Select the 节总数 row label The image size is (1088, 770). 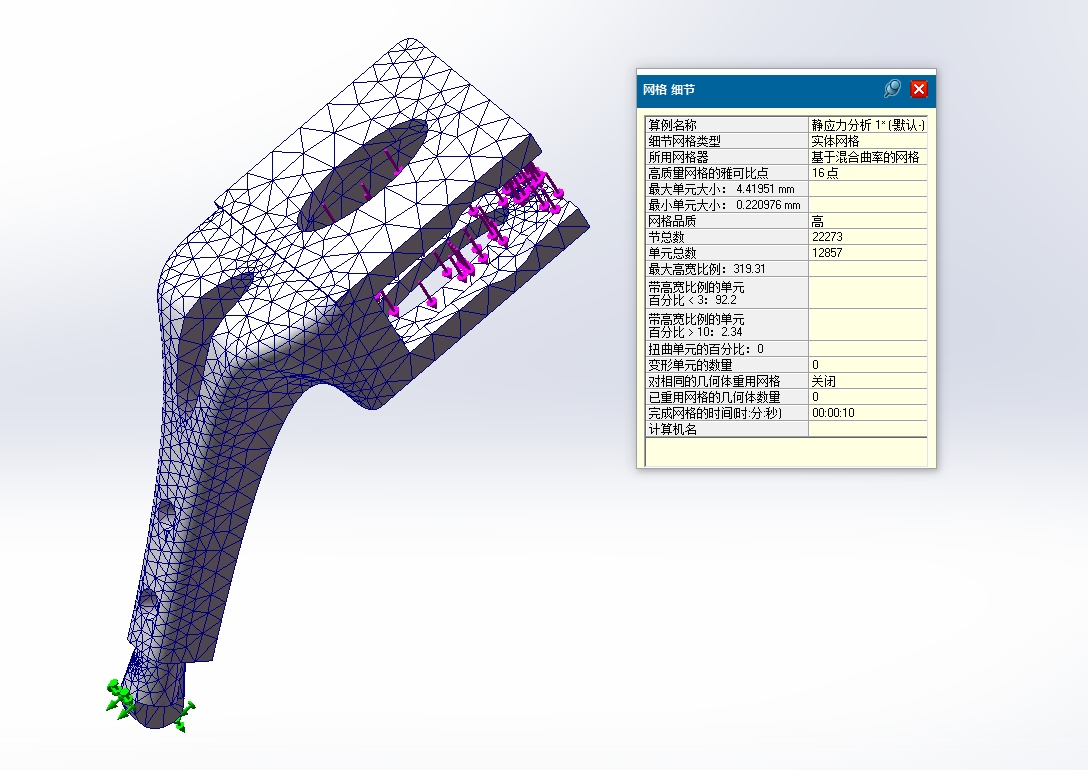[x=726, y=237]
